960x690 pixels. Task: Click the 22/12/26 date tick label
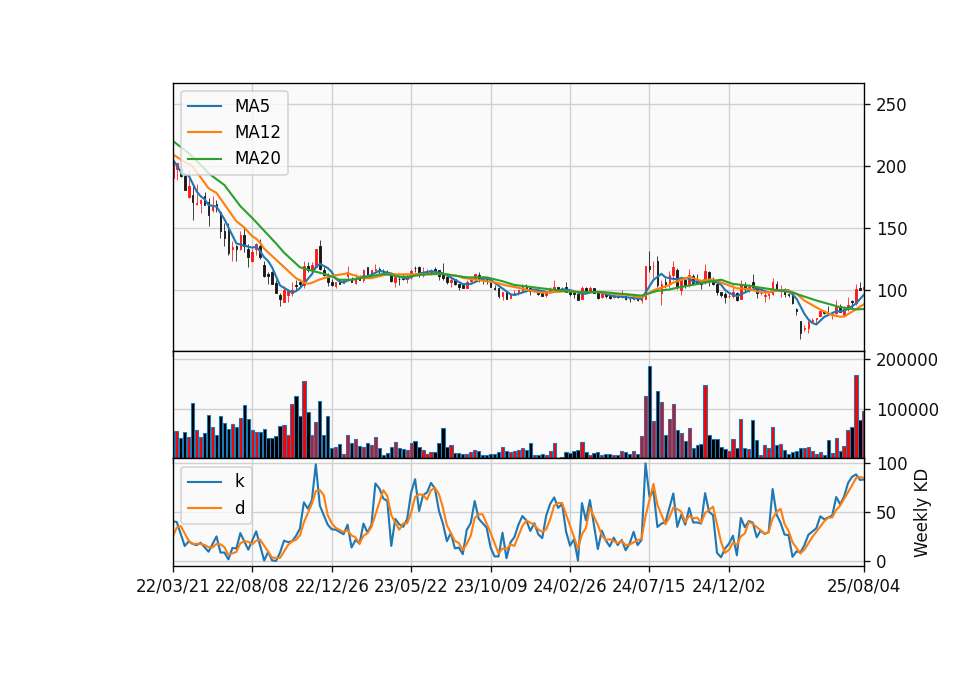tap(332, 586)
